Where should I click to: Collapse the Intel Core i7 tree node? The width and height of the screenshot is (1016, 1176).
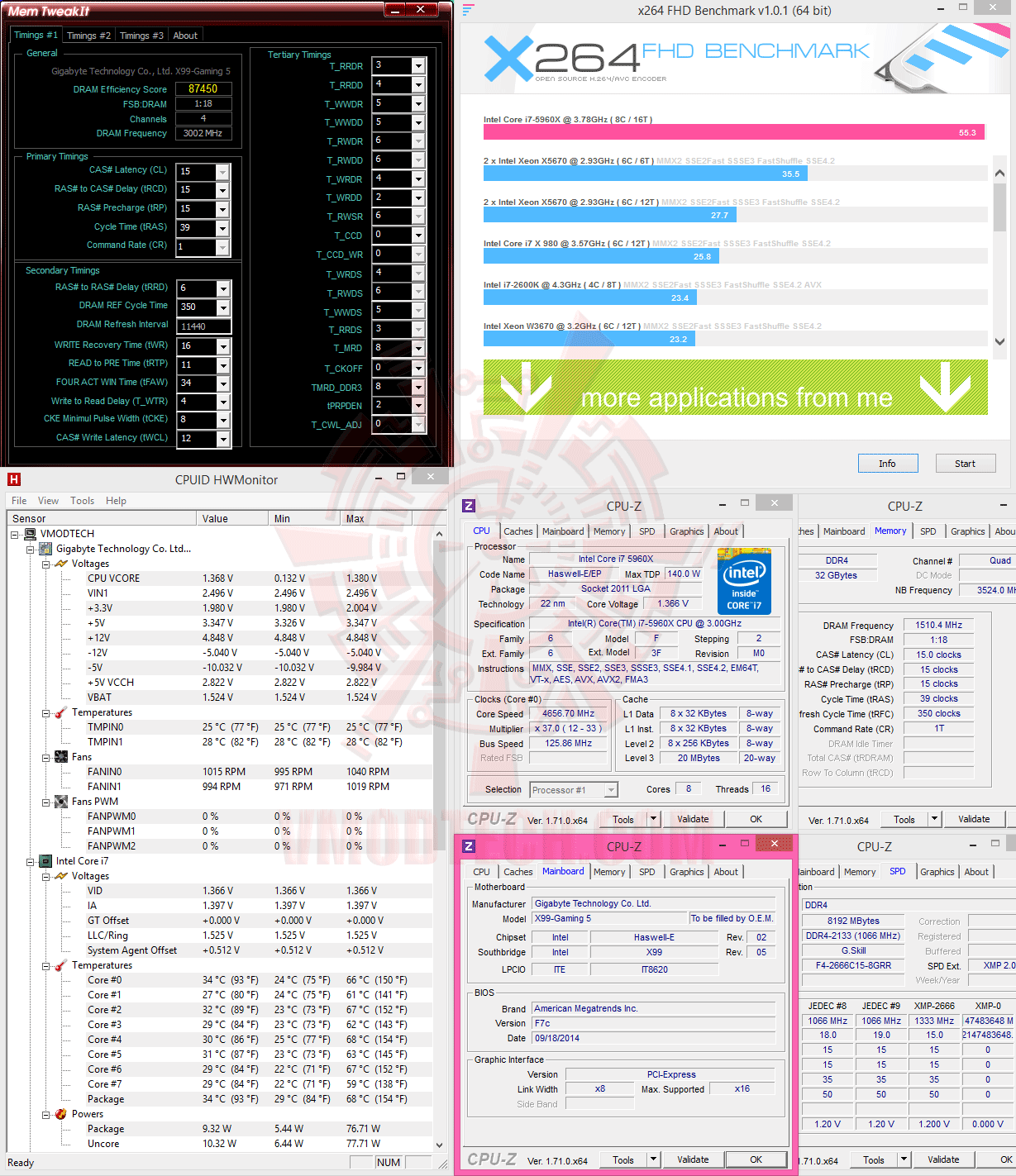31,862
